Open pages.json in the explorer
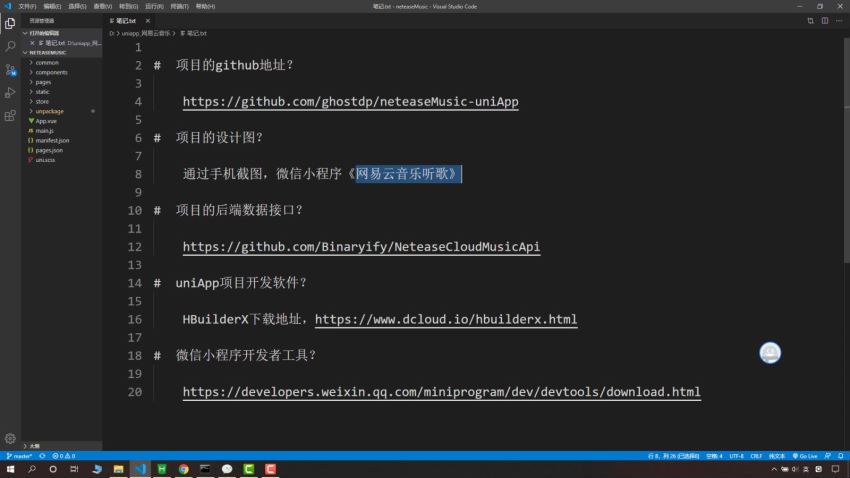 click(x=49, y=150)
